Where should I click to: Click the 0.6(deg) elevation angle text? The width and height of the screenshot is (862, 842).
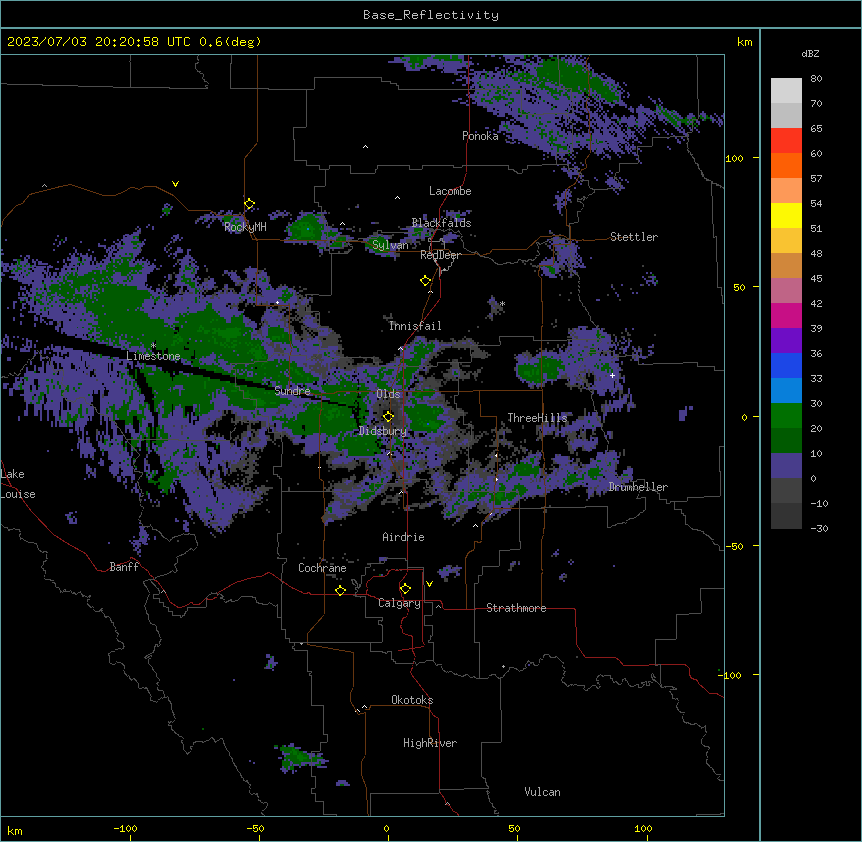pyautogui.click(x=230, y=42)
